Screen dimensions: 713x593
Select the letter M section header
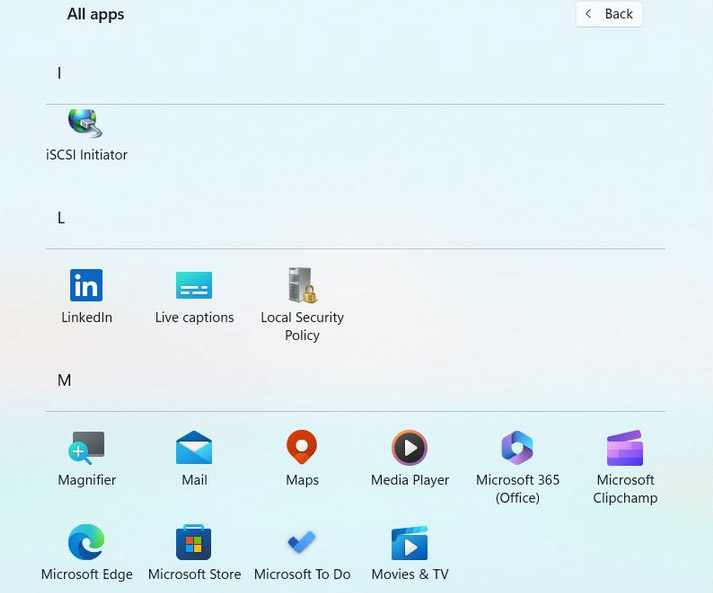64,380
